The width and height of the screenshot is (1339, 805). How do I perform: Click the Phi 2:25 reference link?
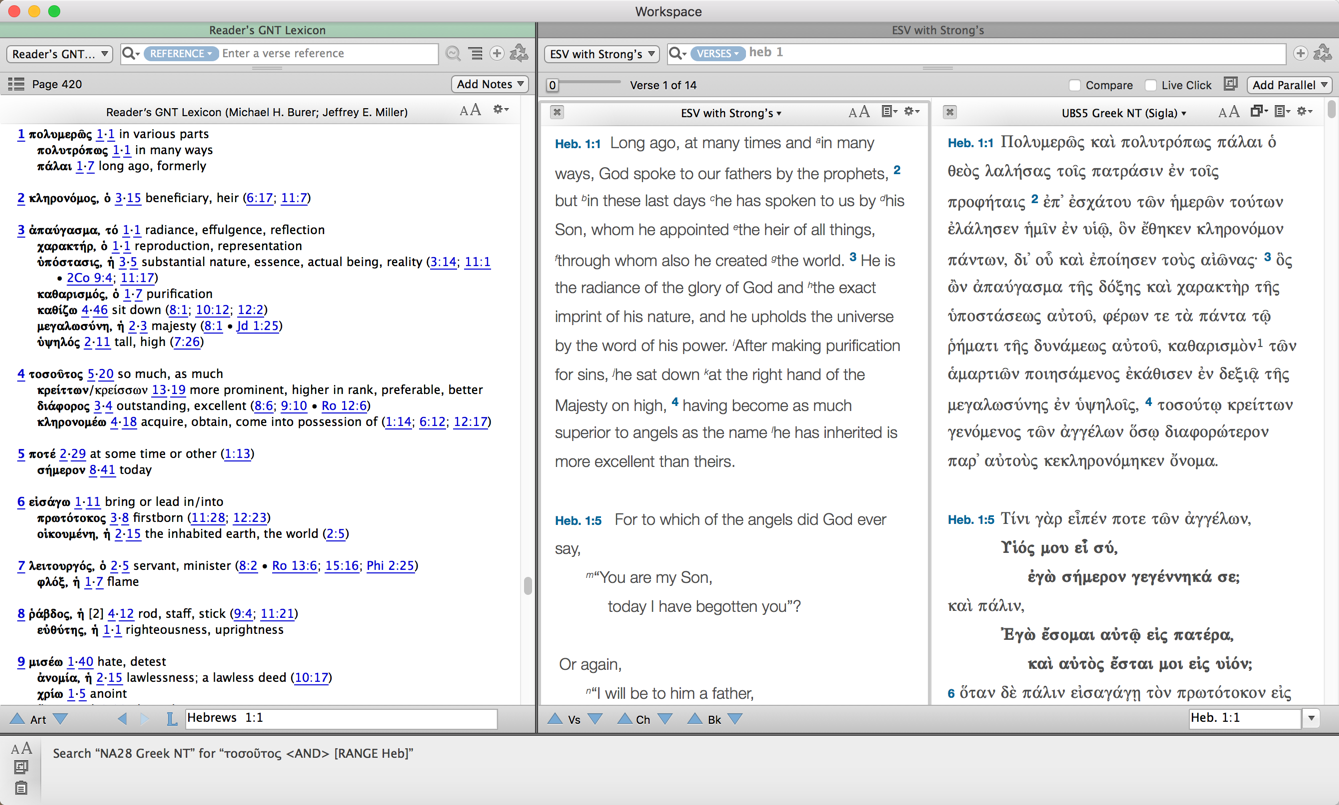tap(389, 566)
